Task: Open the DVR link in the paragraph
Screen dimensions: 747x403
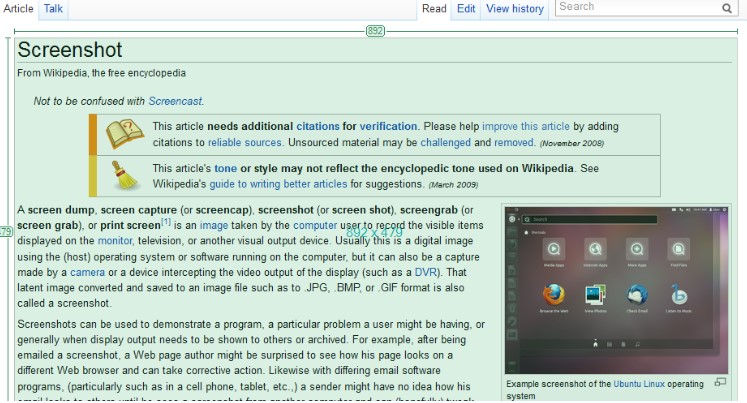Action: (426, 272)
